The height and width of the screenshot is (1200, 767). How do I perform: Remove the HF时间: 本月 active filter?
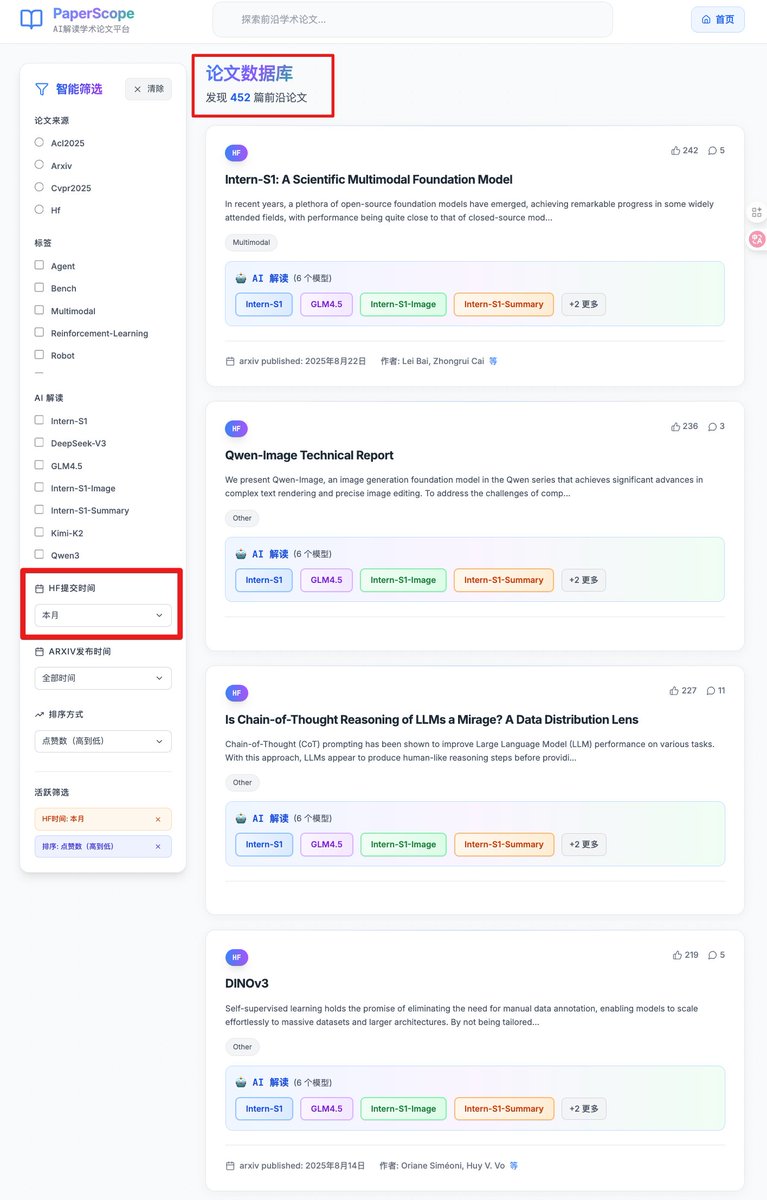point(158,819)
